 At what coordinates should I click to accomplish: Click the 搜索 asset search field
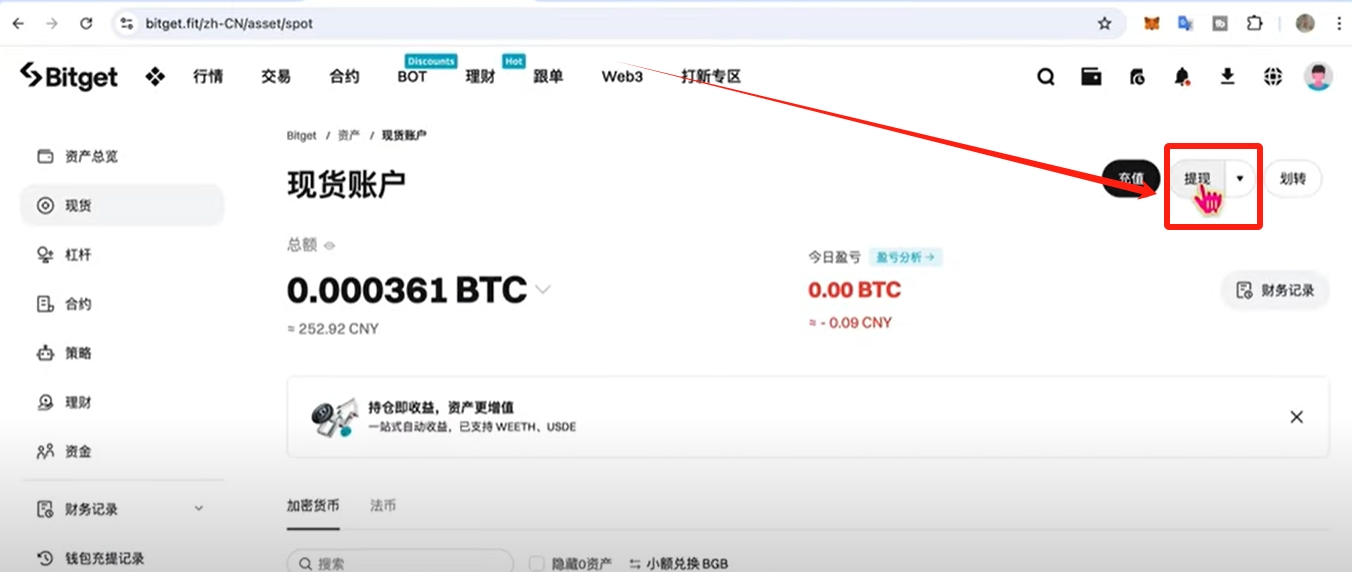(400, 563)
